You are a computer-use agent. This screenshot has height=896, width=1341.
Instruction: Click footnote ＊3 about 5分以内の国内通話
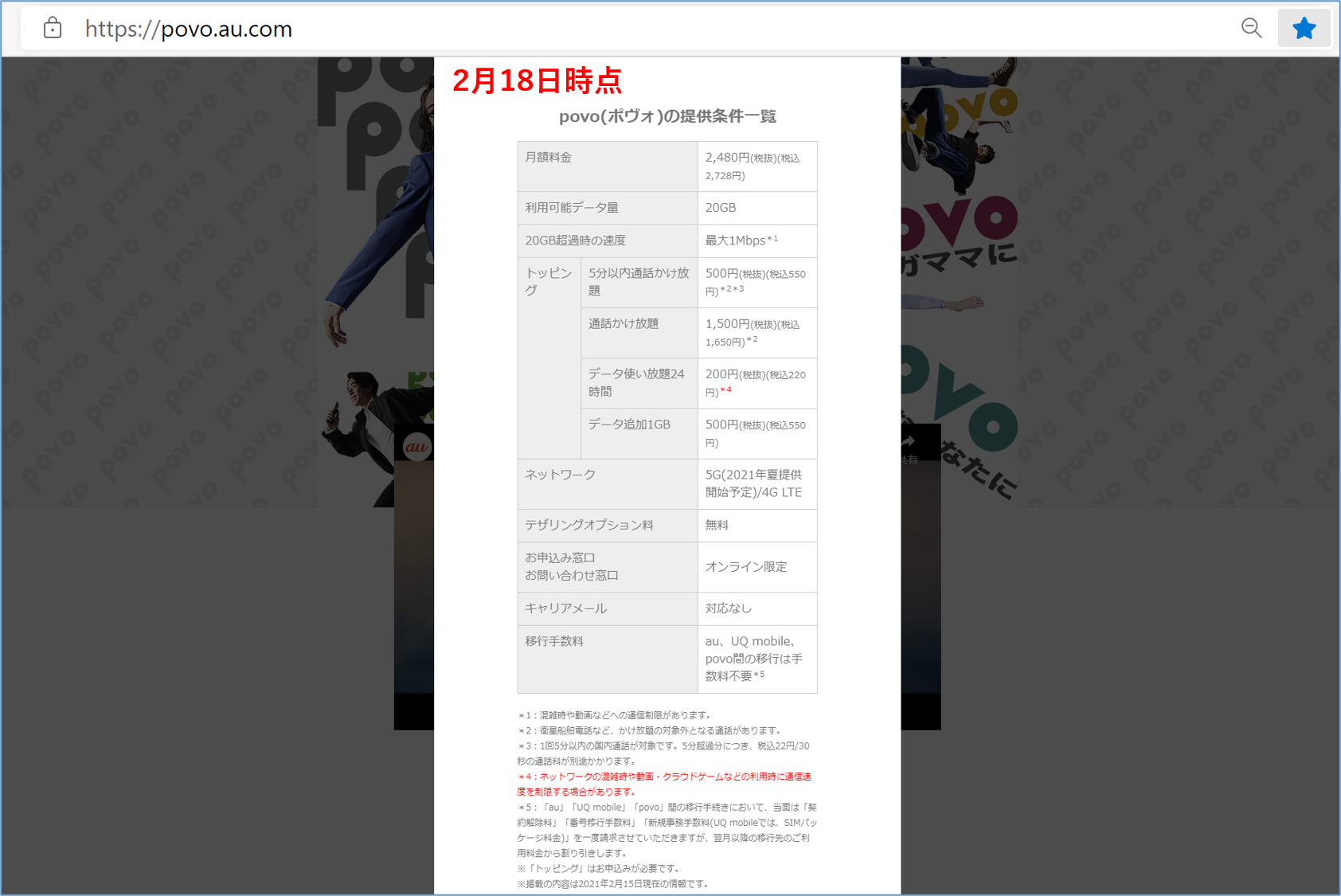click(663, 753)
